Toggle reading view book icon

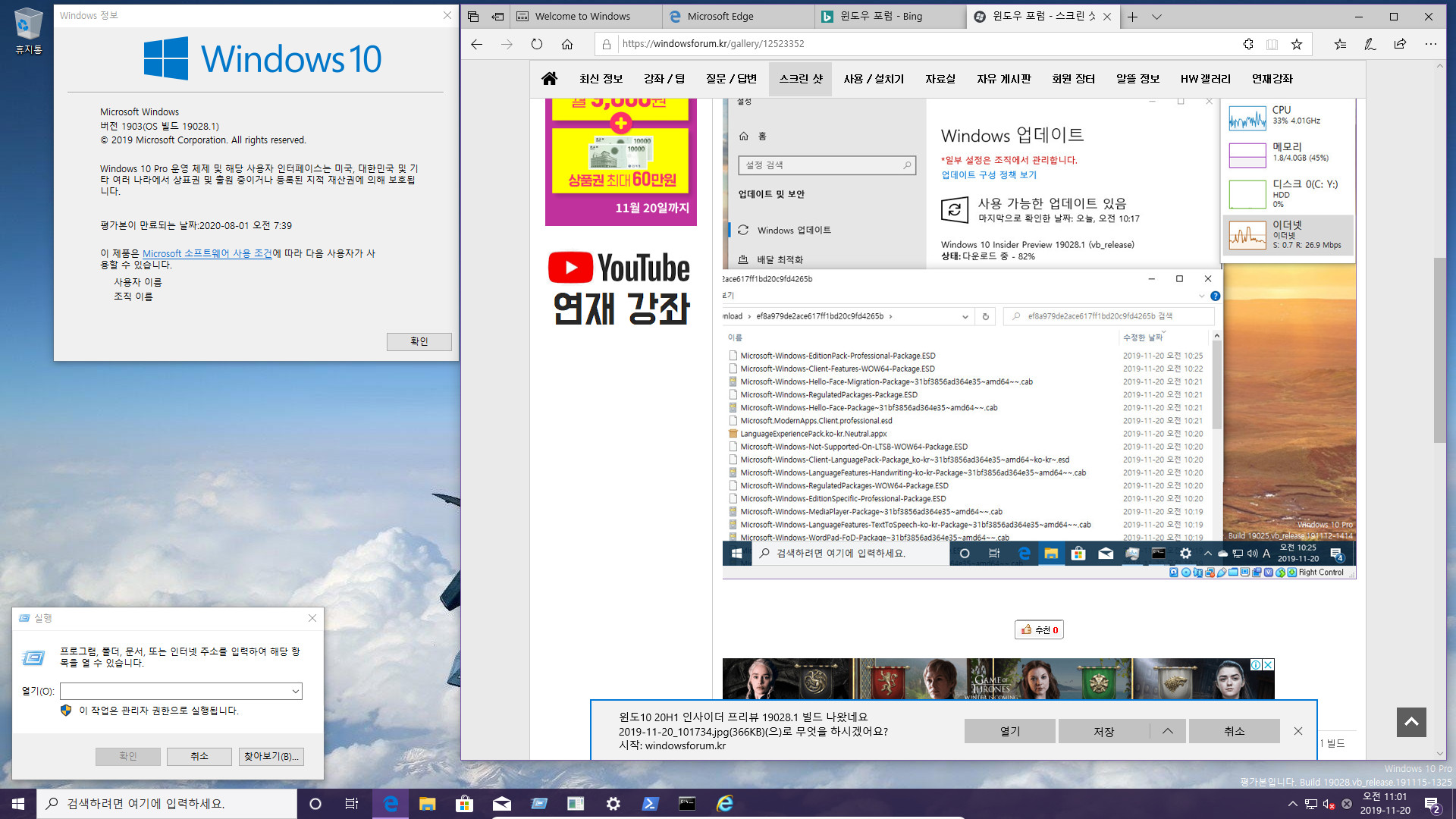pos(1272,44)
